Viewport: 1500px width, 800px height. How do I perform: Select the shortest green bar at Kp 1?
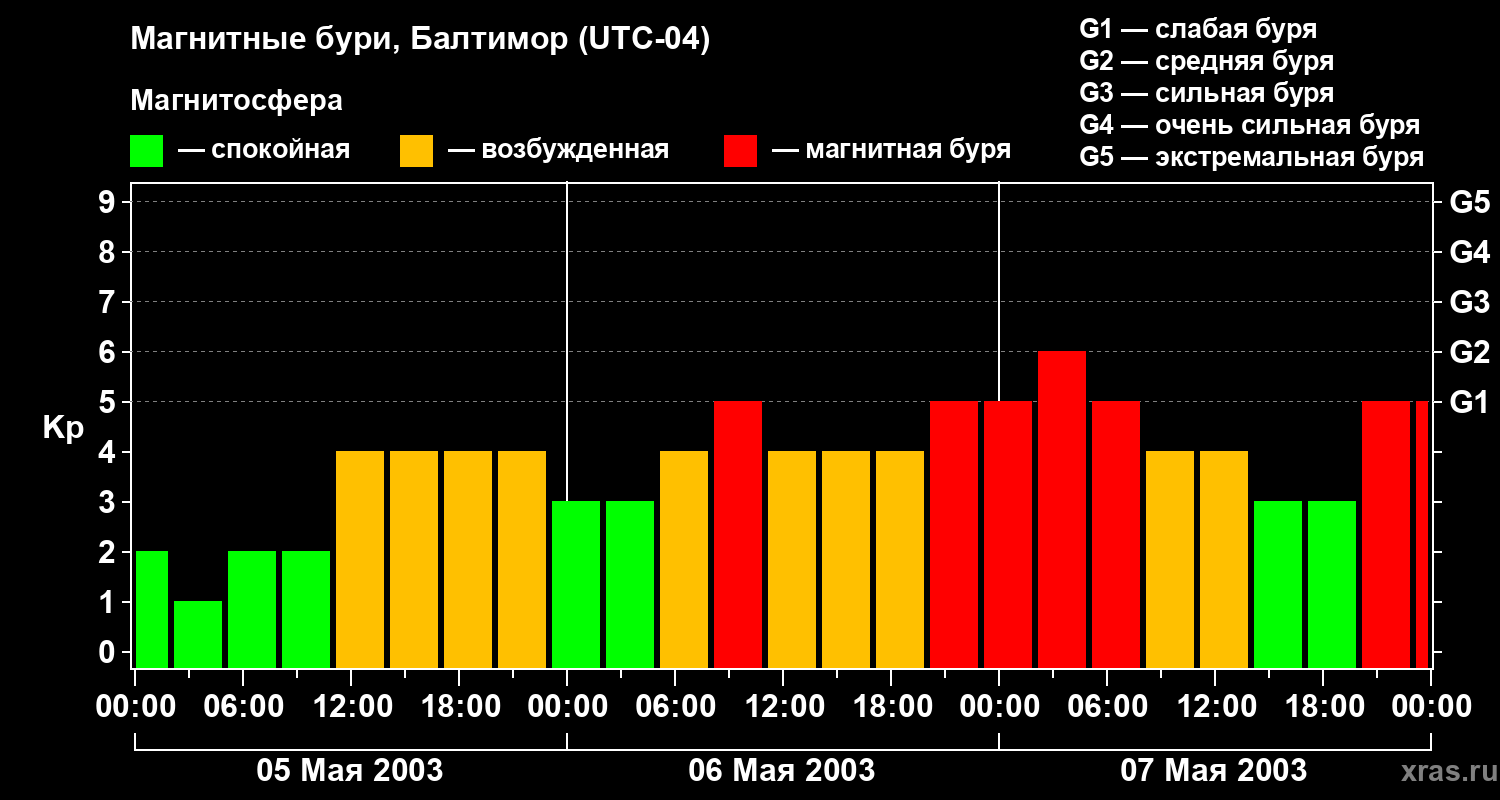coord(198,634)
